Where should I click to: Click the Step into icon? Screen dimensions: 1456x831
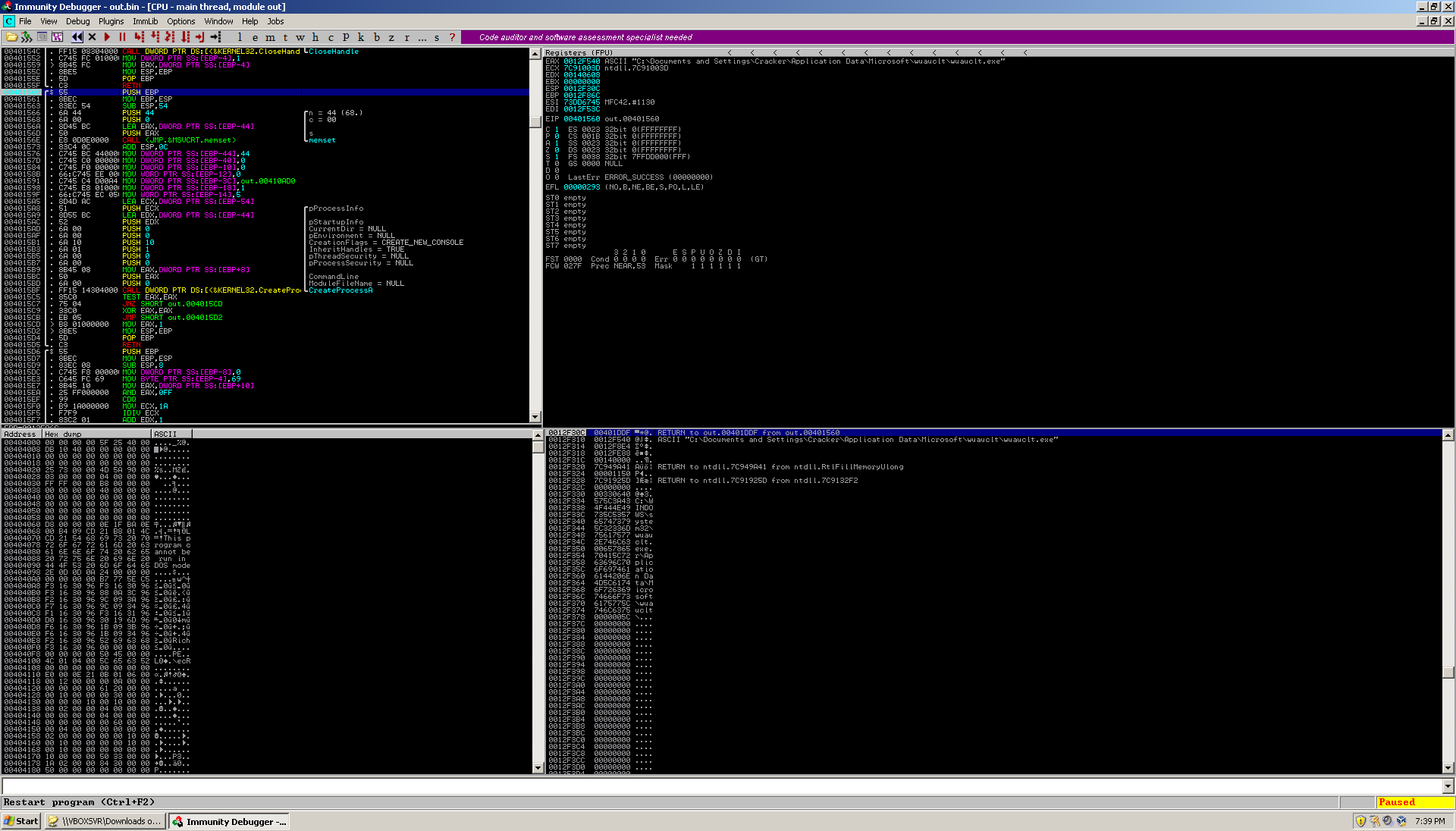pos(140,37)
